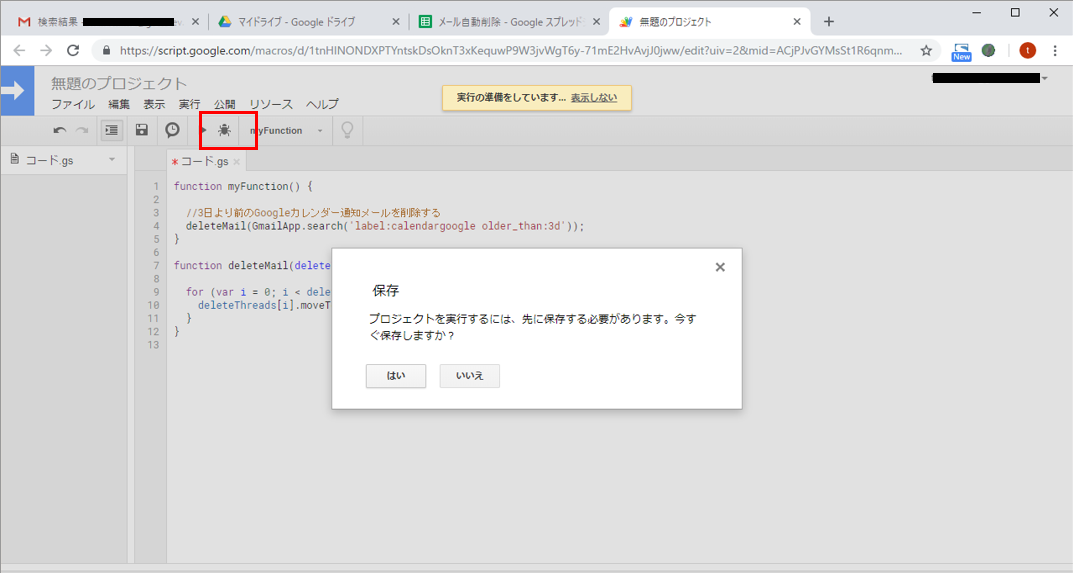Open dropdown arrow beside コード.gs in sidebar
The image size is (1073, 573).
pyautogui.click(x=112, y=160)
